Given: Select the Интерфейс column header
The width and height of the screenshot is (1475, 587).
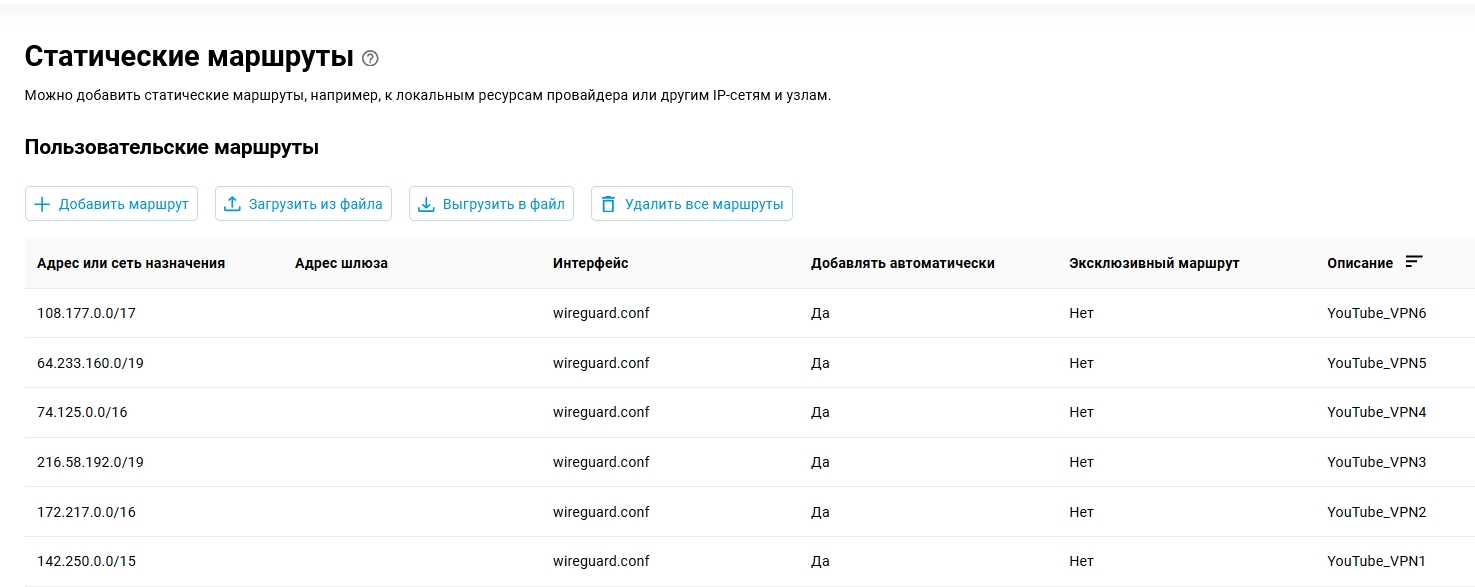Looking at the screenshot, I should 590,263.
